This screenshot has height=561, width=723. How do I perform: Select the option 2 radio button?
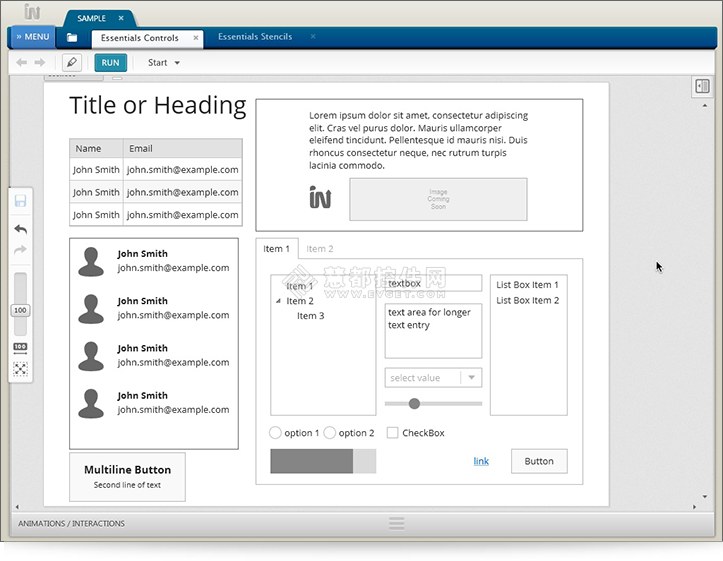(x=329, y=432)
